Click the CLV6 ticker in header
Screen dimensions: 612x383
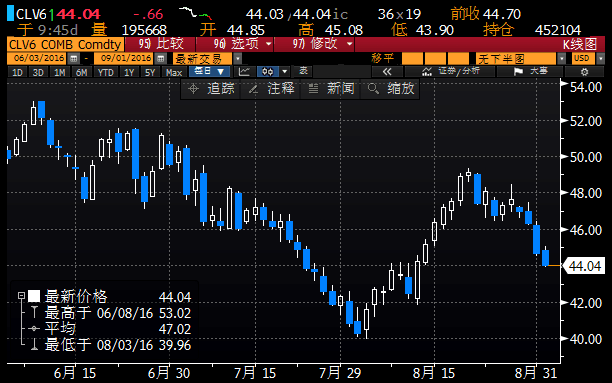tap(31, 14)
